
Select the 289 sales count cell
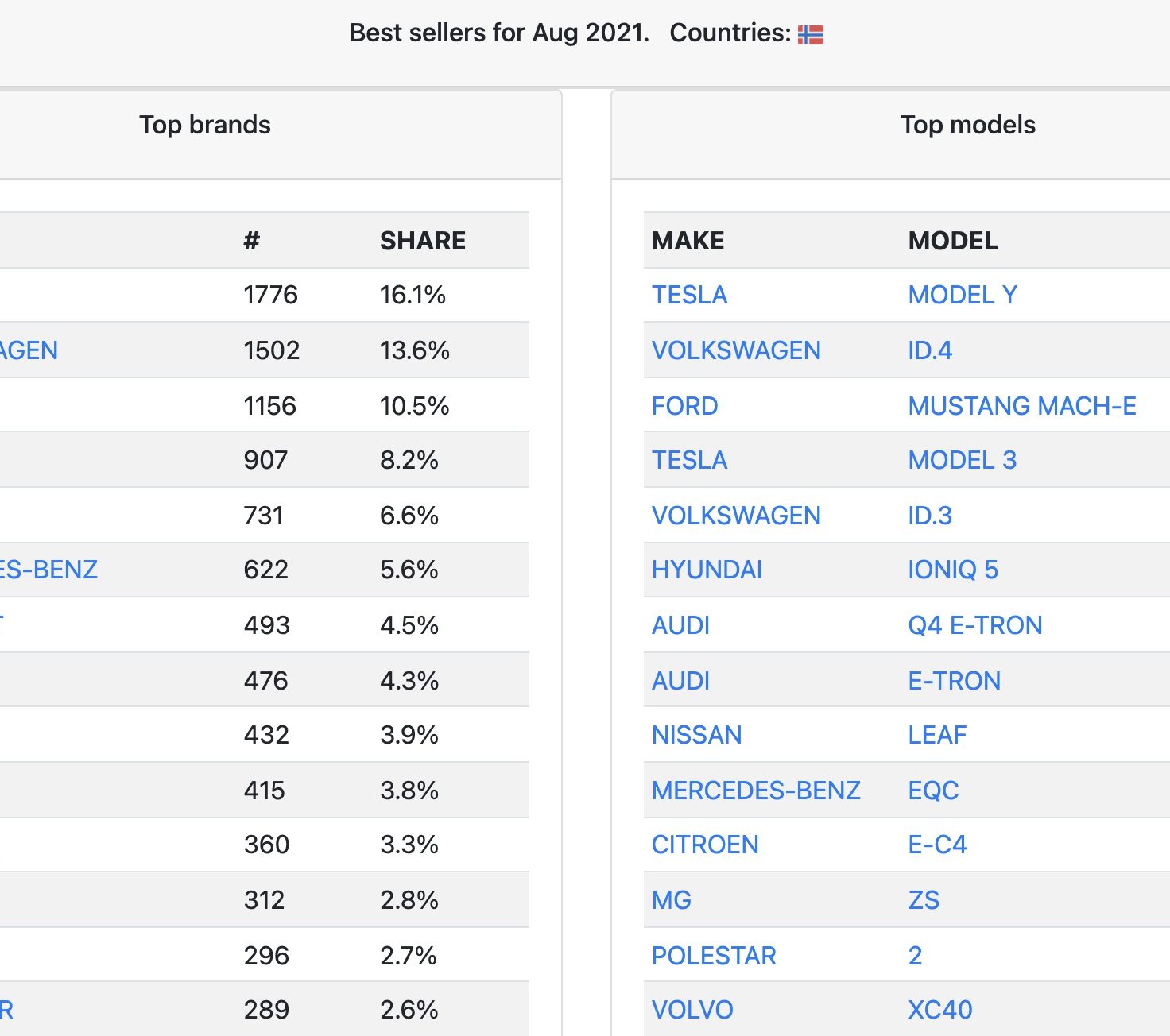[x=266, y=1010]
